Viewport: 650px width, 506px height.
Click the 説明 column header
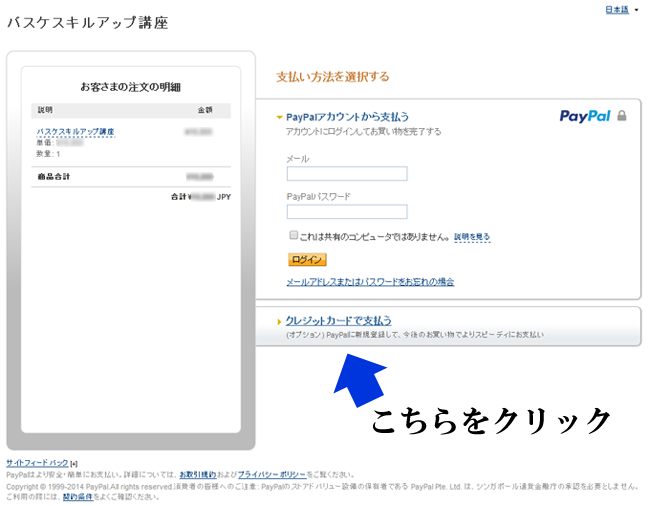[x=45, y=110]
